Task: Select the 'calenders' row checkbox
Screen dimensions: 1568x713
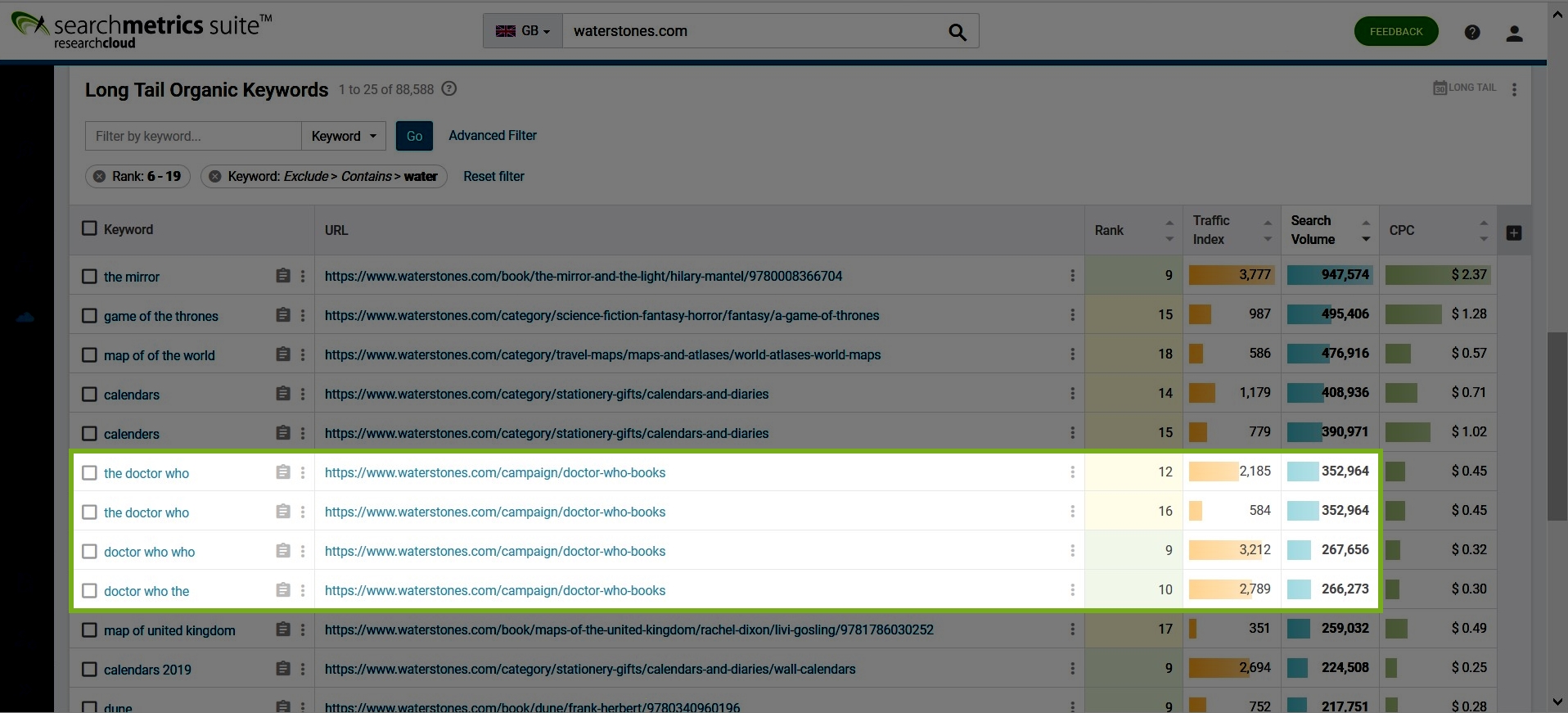Action: (x=90, y=434)
